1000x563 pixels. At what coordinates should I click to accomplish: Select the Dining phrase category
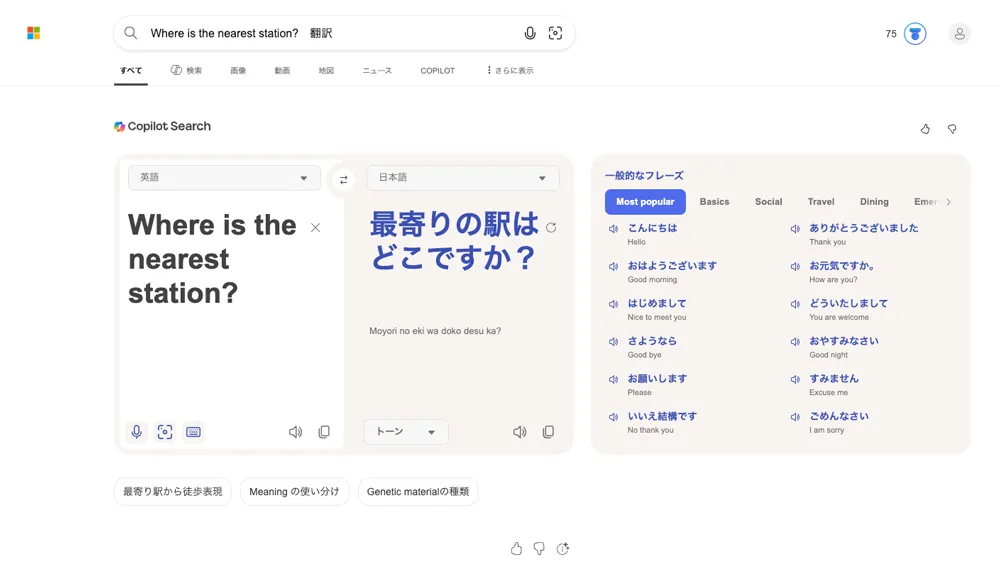[874, 201]
